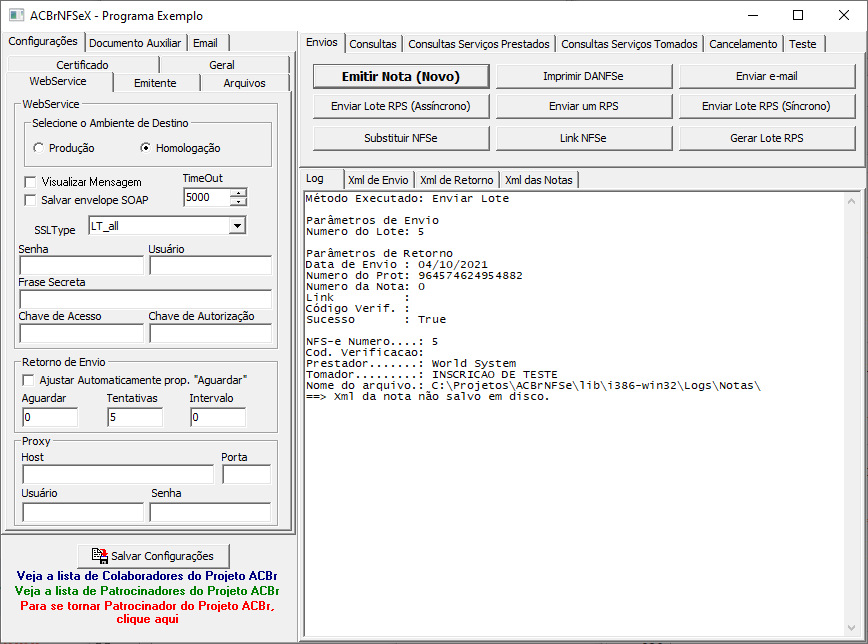This screenshot has width=868, height=644.
Task: Decrease TimeOut with the down arrow
Action: 239,202
